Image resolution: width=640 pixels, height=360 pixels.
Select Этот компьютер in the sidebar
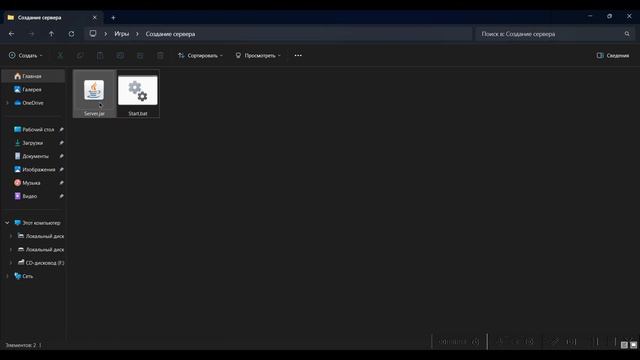[38, 223]
